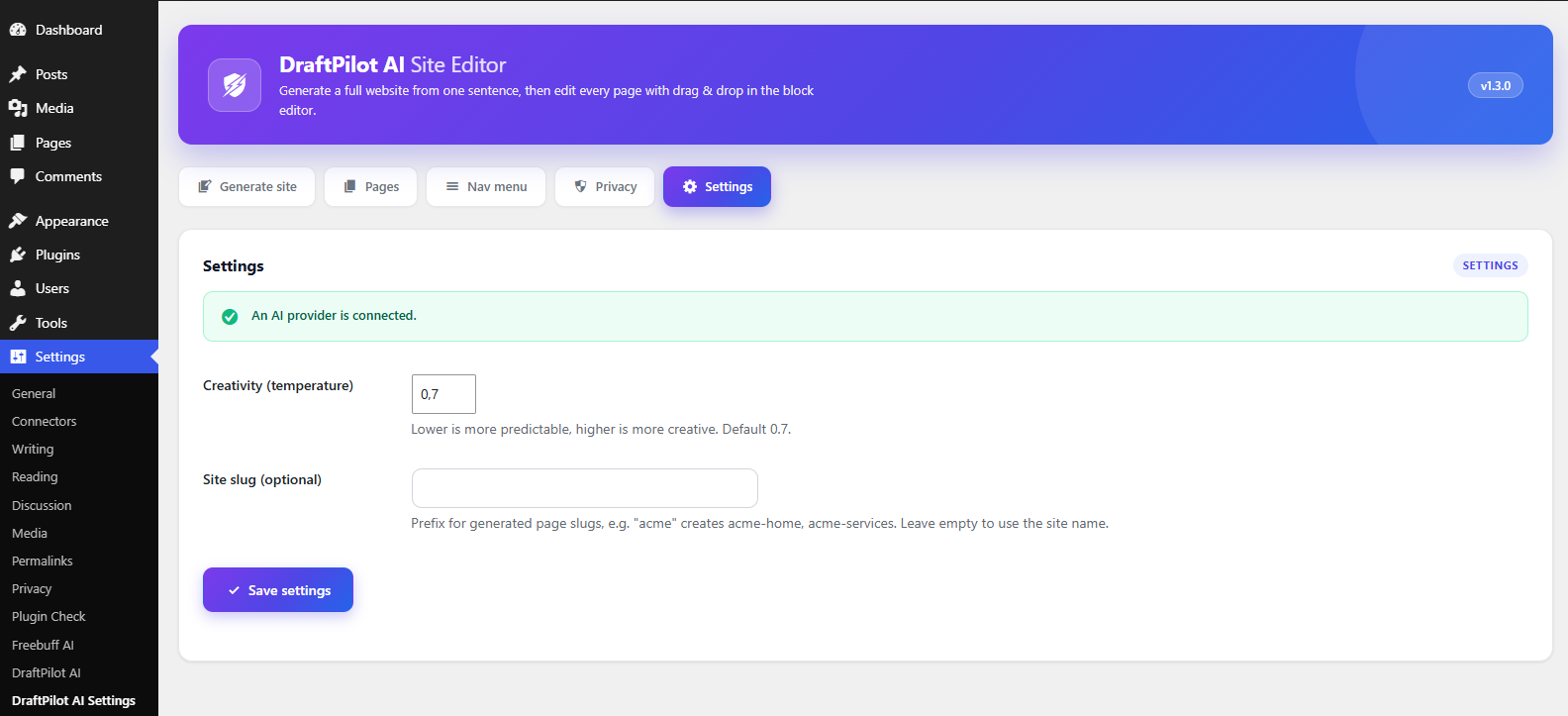Open Permalinks settings link
The width and height of the screenshot is (1568, 716).
coord(43,561)
